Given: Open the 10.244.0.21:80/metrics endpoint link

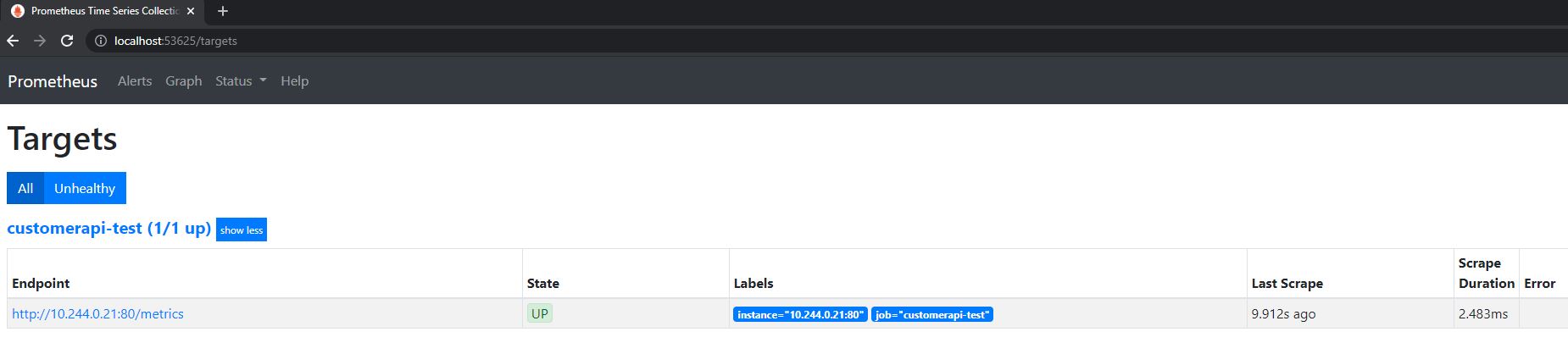Looking at the screenshot, I should (97, 314).
